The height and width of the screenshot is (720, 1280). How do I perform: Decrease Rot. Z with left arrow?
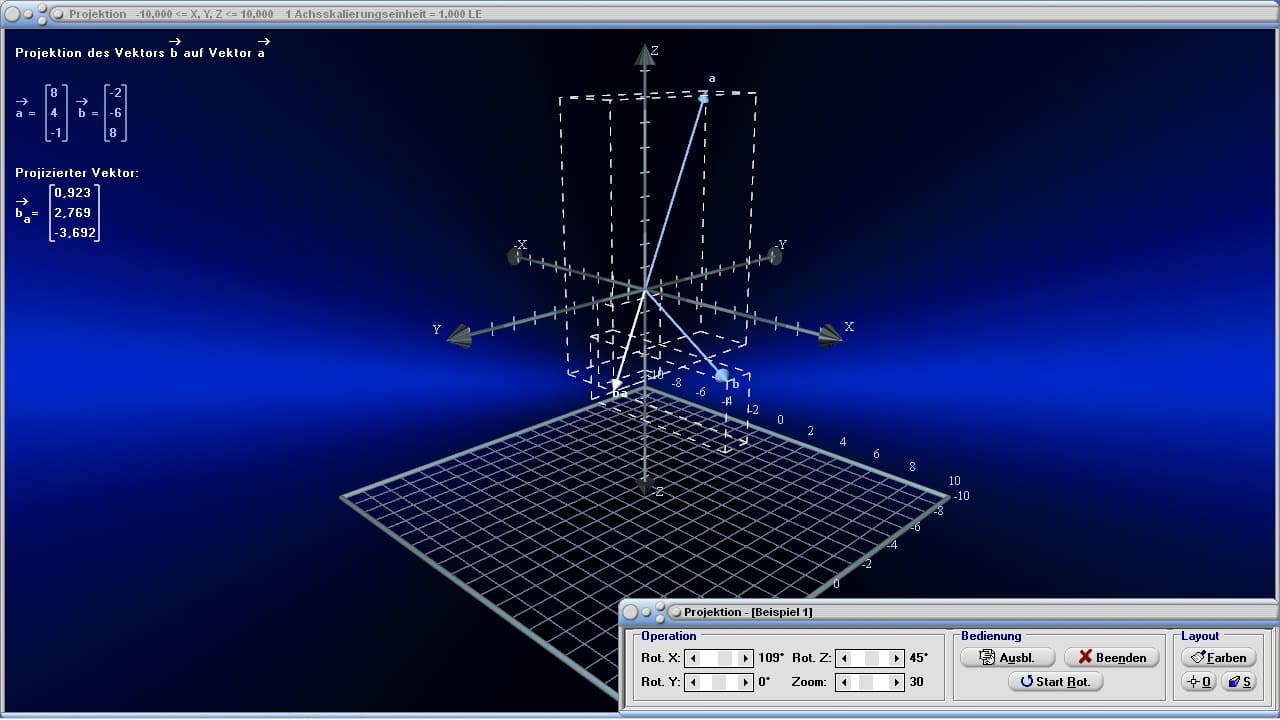pyautogui.click(x=845, y=658)
